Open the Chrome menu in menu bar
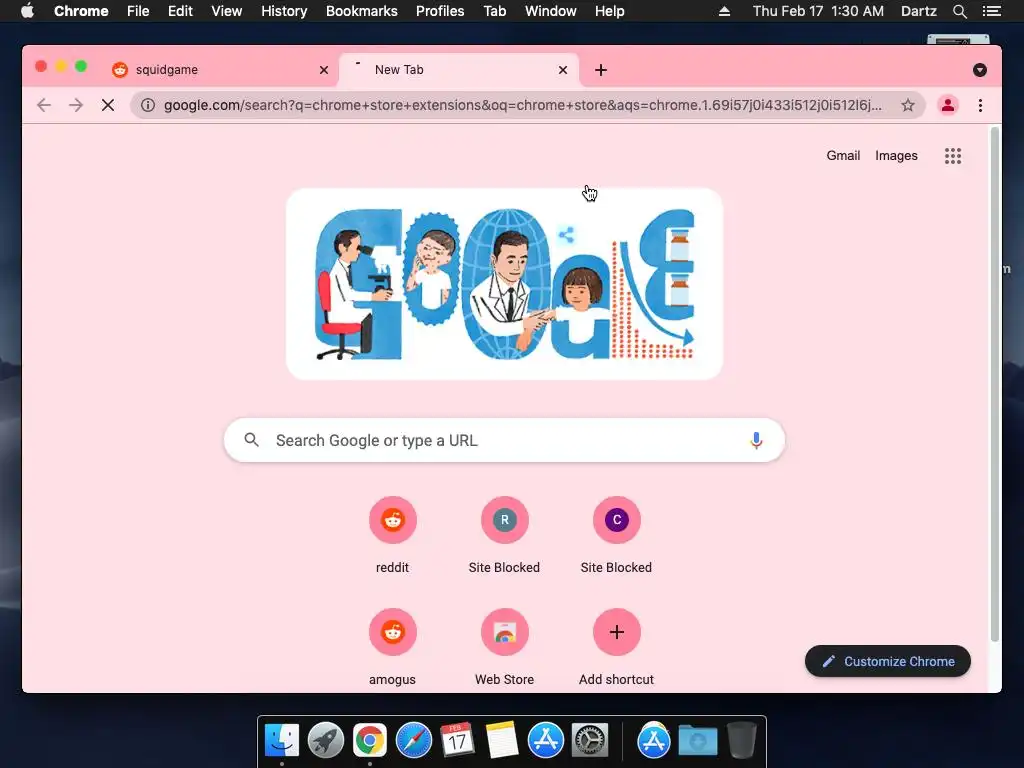 pos(81,11)
